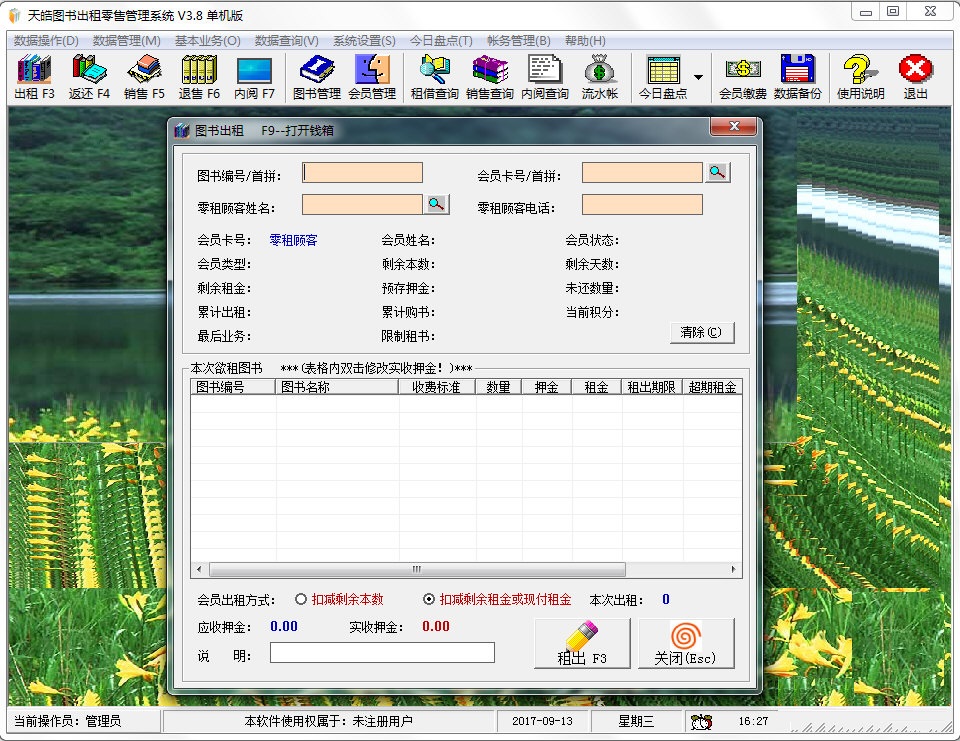Expand the 今日盘点 toolbar dropdown arrow
The height and width of the screenshot is (741, 960).
click(695, 75)
